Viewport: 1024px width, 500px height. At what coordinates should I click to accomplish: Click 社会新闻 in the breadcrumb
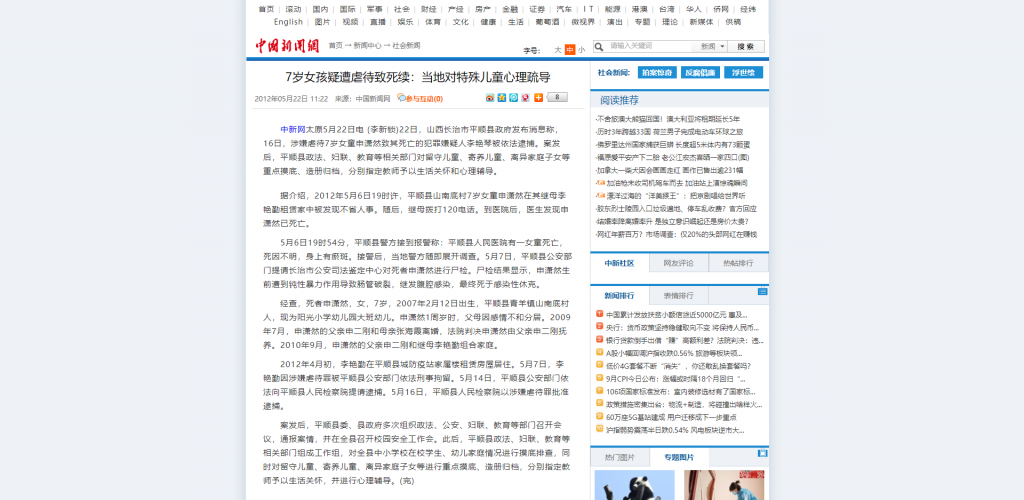[406, 46]
